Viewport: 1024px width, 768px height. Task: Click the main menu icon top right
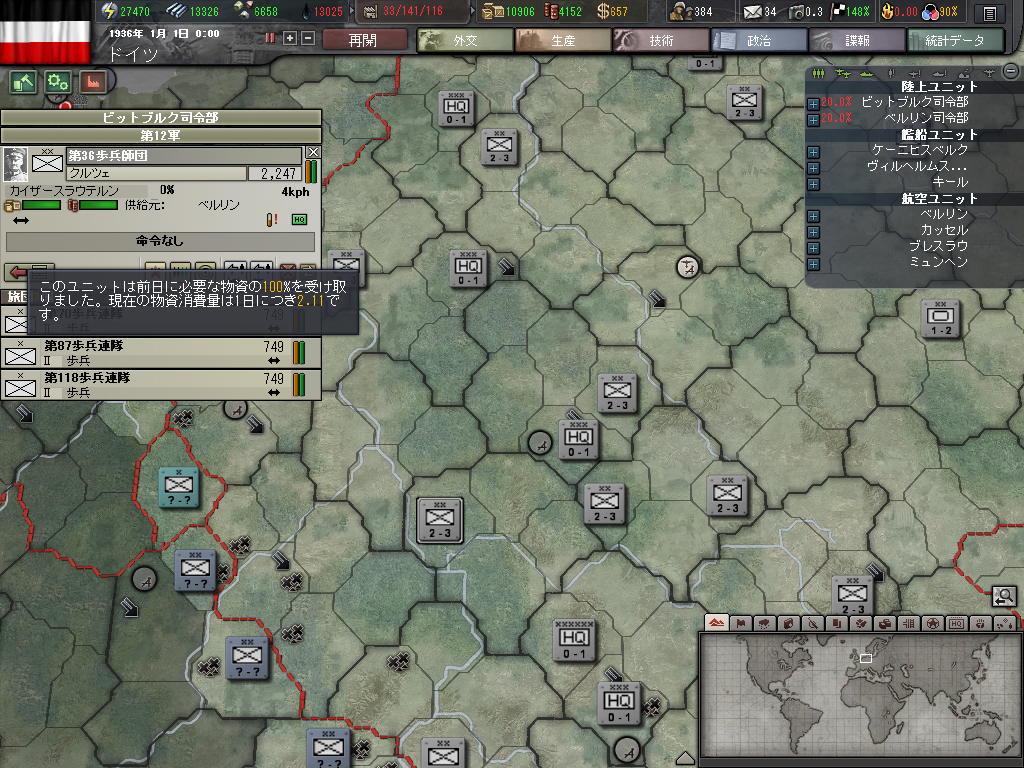[x=990, y=13]
